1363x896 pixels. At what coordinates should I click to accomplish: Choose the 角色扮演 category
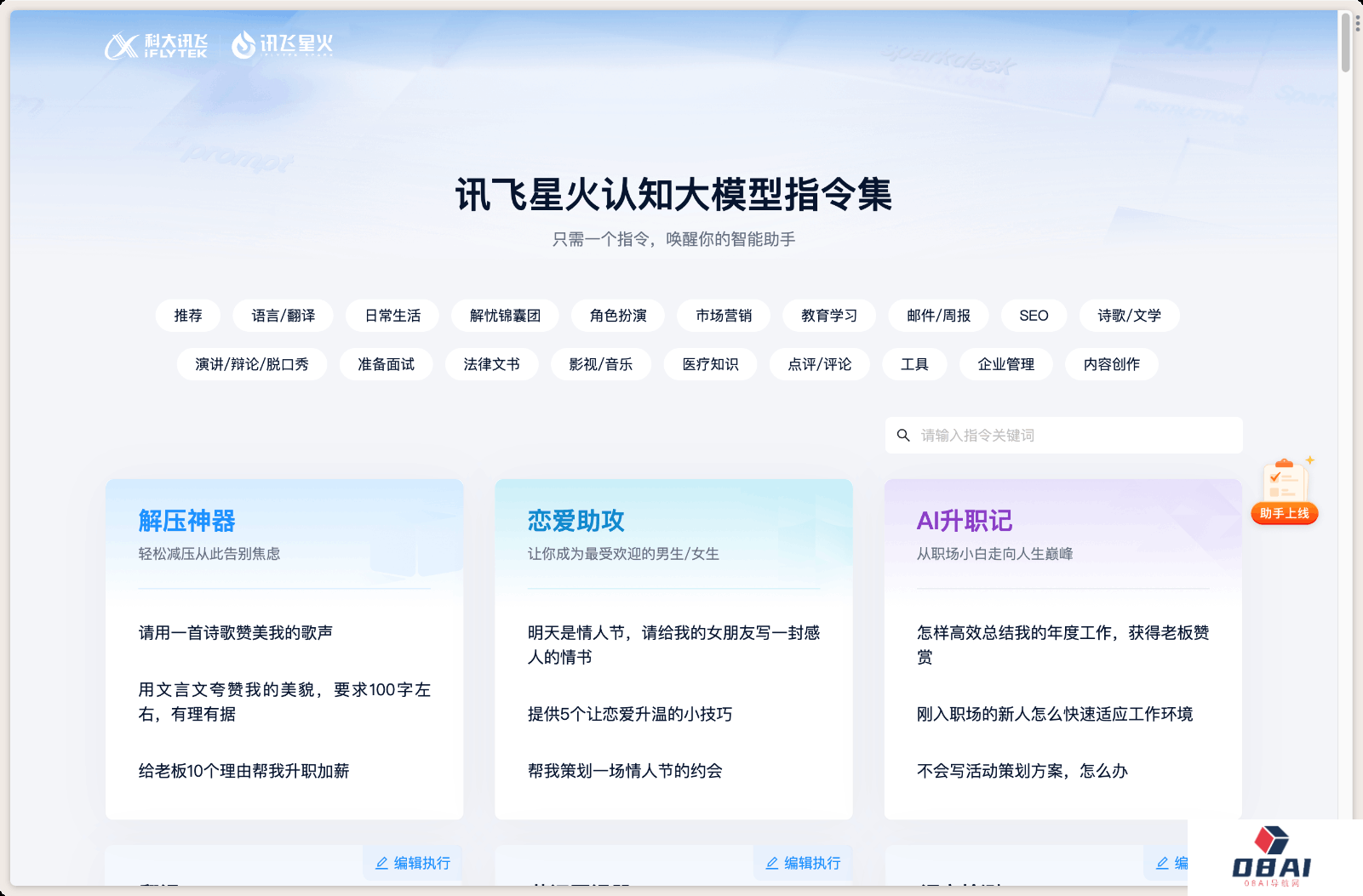tap(618, 316)
